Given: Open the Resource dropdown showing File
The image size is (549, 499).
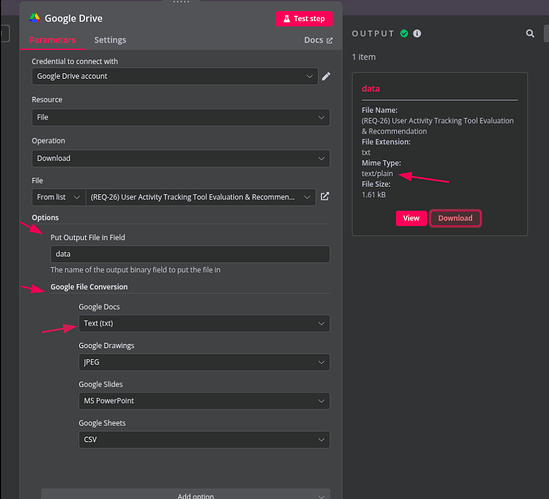Looking at the screenshot, I should click(x=181, y=117).
